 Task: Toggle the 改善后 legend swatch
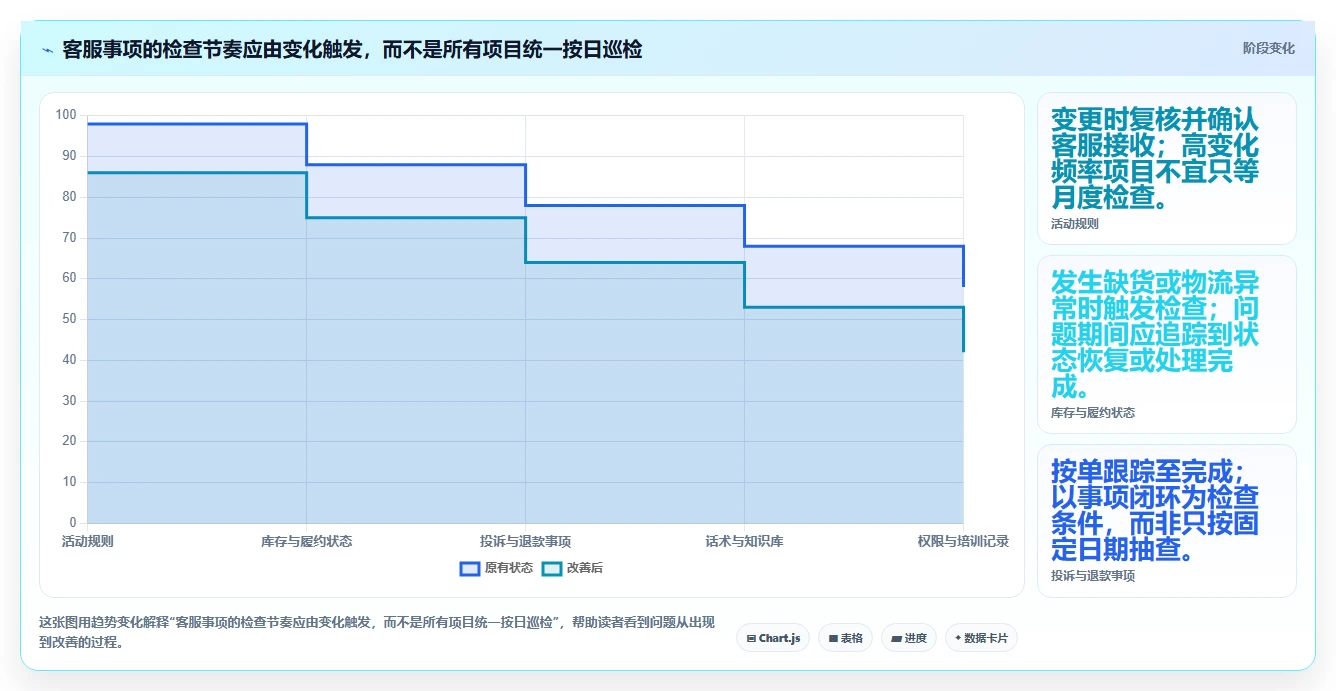[x=552, y=568]
